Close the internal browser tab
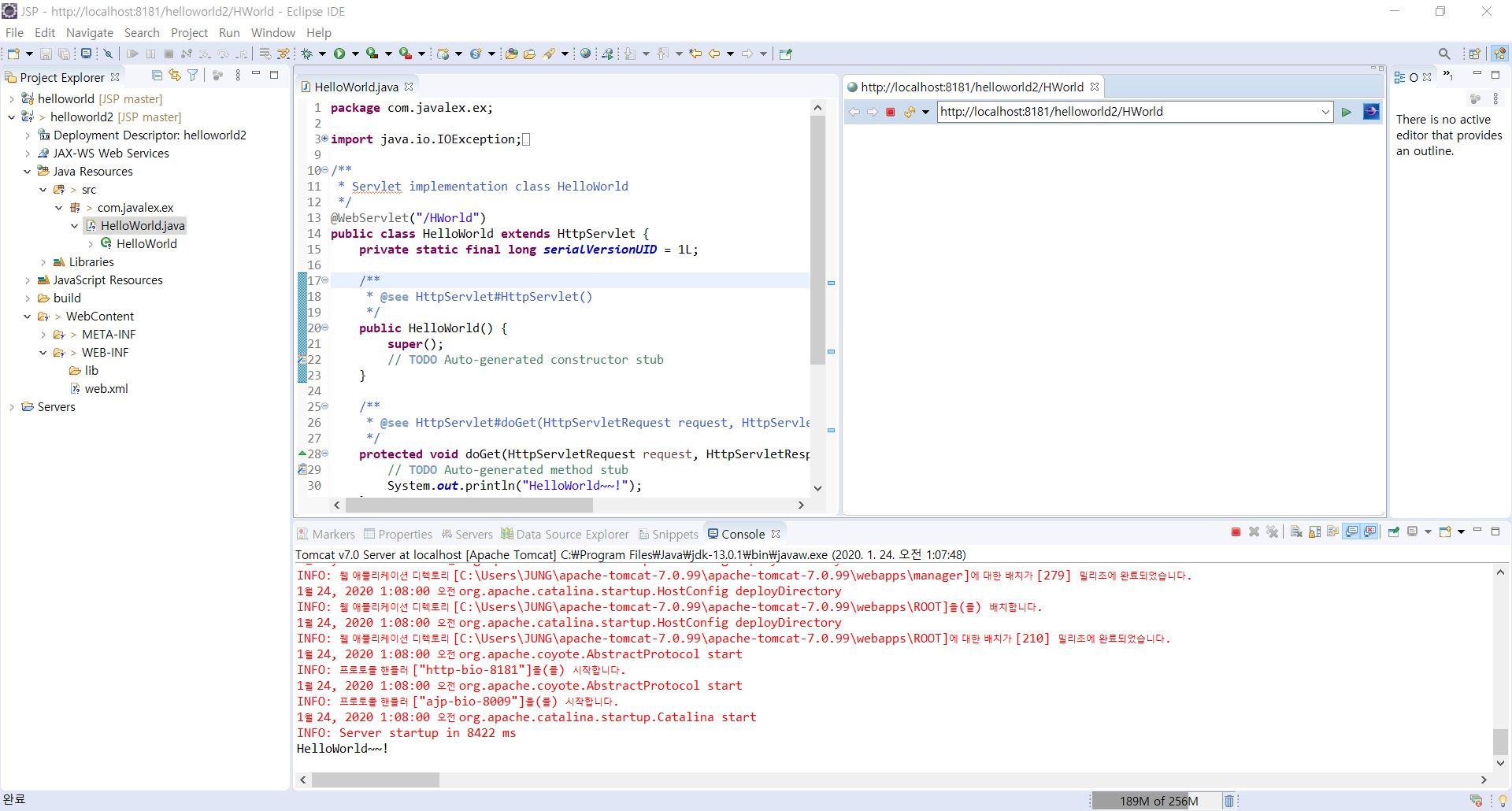 click(x=1094, y=87)
